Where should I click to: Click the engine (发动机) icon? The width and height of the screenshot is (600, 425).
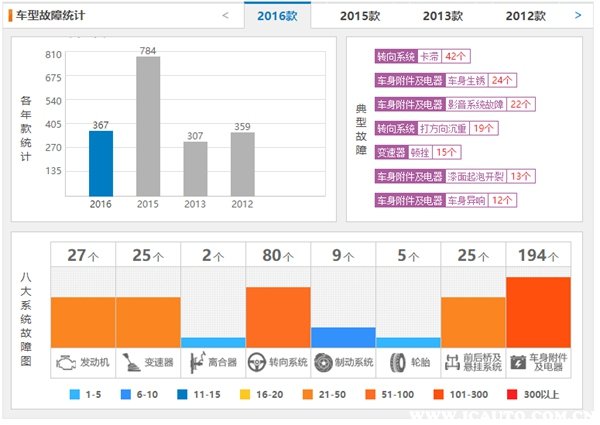(x=65, y=360)
